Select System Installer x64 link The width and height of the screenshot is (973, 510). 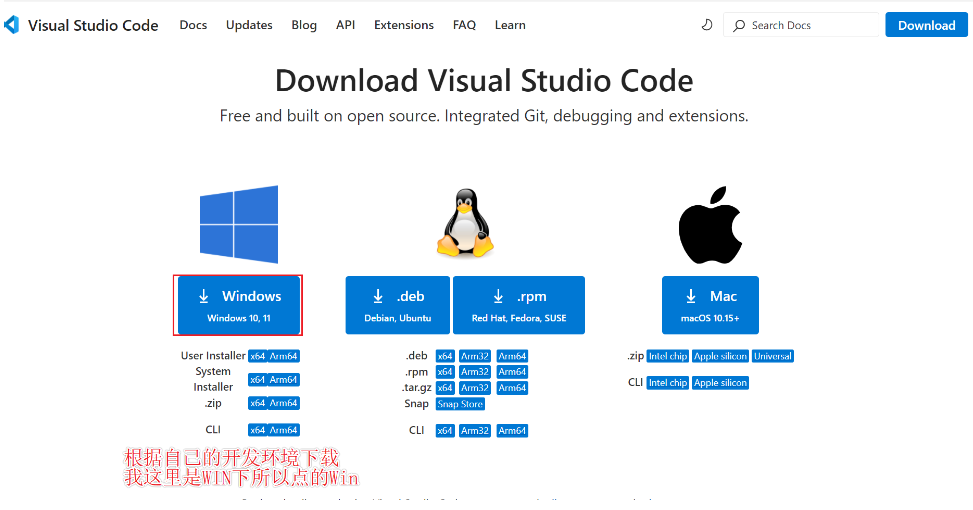258,380
